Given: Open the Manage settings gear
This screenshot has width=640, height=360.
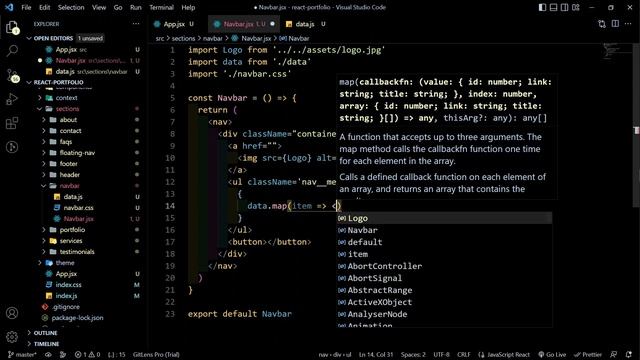Looking at the screenshot, I should click(12, 337).
